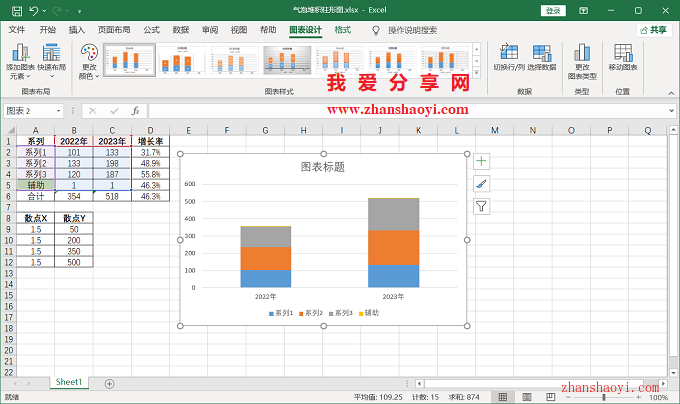Click the zoom in plus button
This screenshot has width=680, height=404.
pos(639,397)
